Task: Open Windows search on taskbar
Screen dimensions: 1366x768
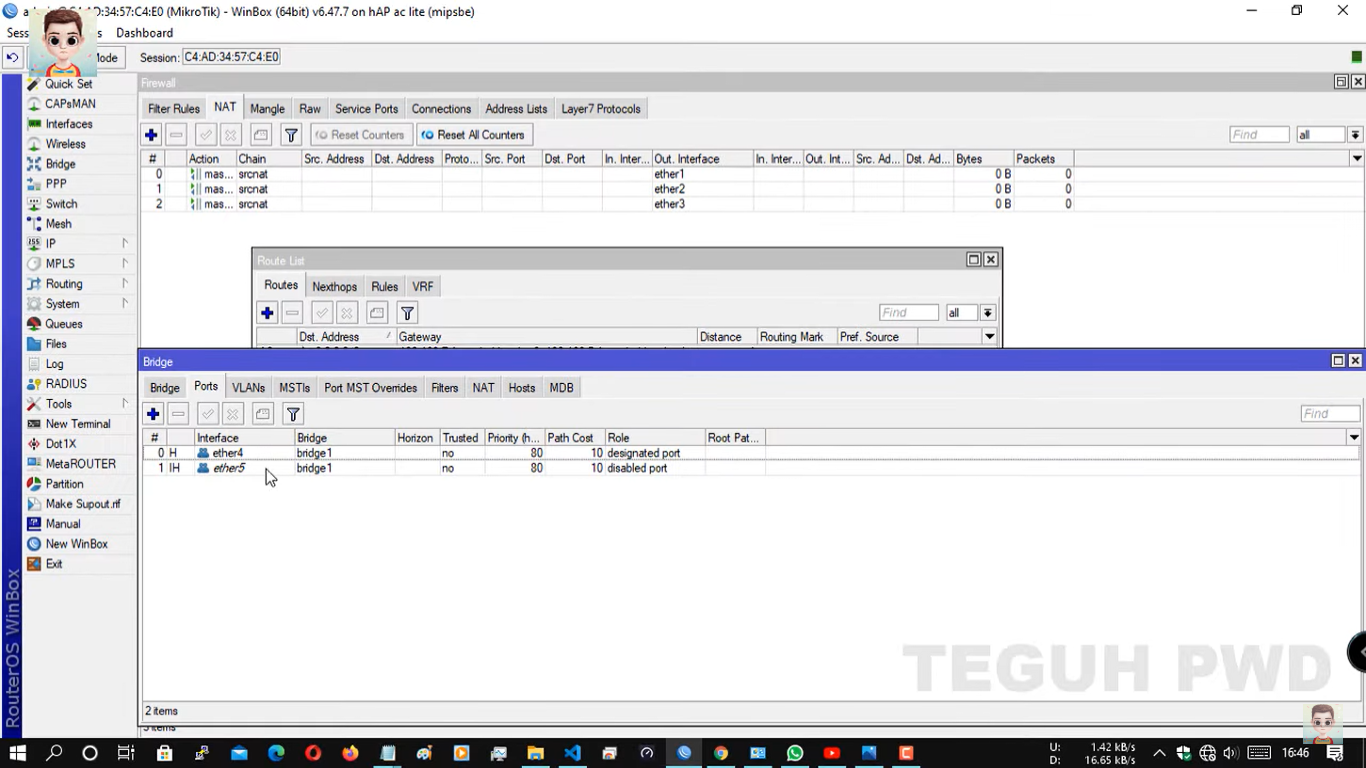Action: (54, 753)
